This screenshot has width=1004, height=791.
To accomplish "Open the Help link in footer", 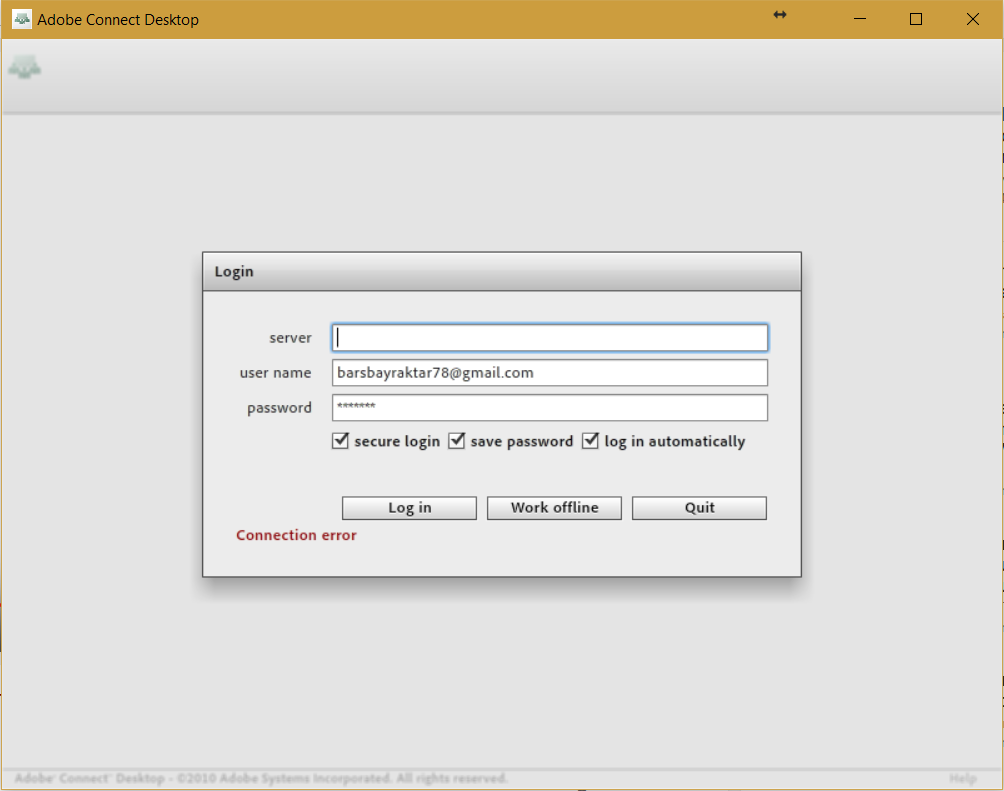I will (962, 778).
